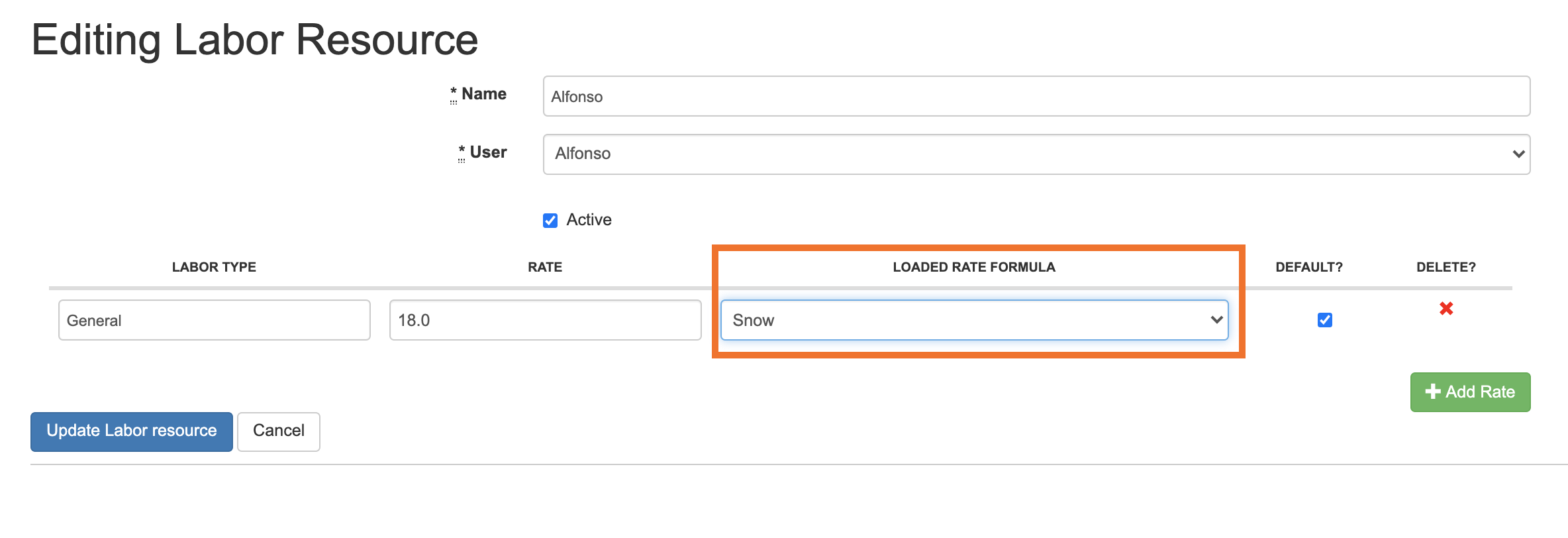Click the Active checkbox label text
1568x538 pixels.
pyautogui.click(x=589, y=220)
